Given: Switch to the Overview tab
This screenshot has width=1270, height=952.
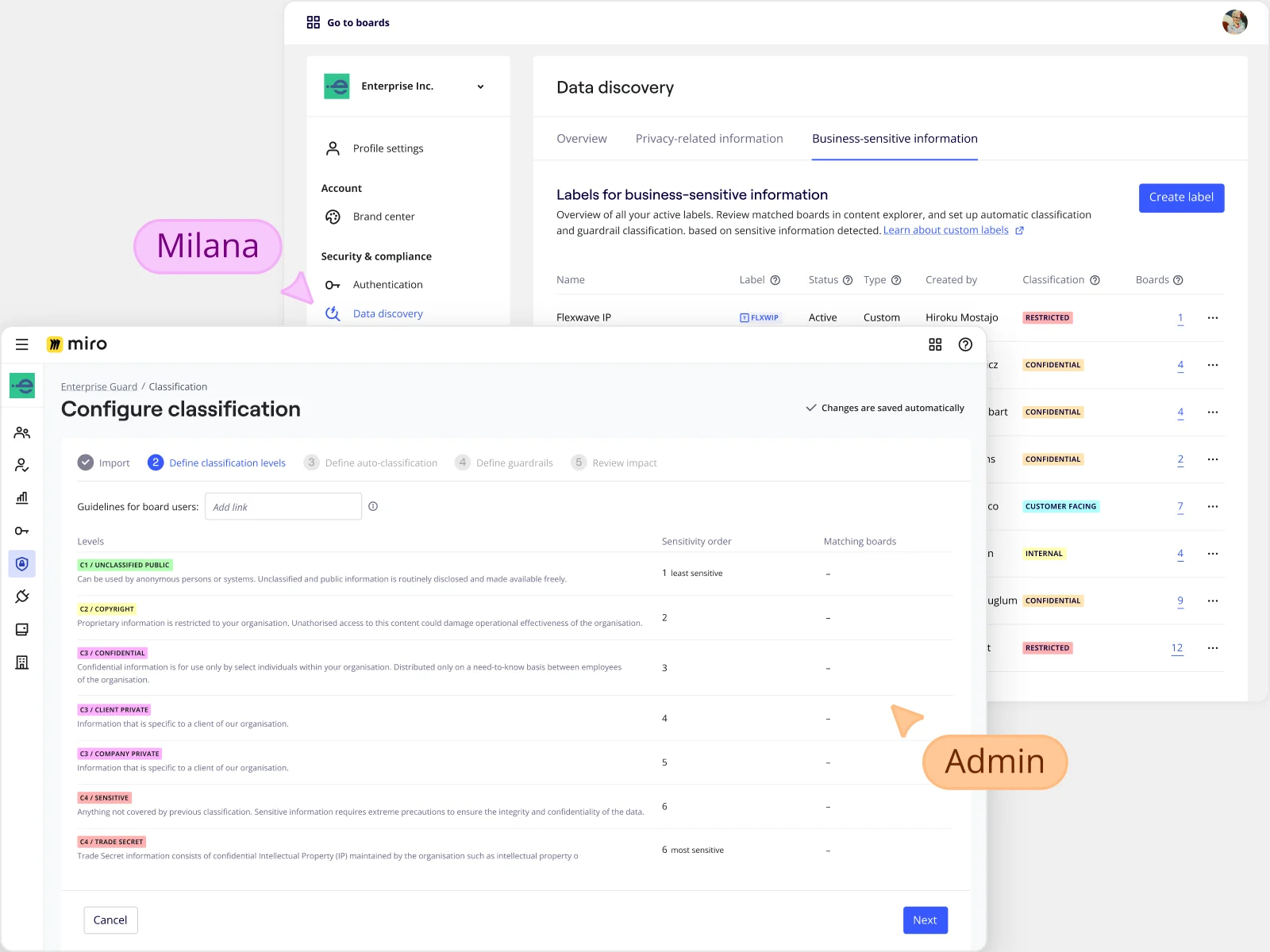Looking at the screenshot, I should click(581, 139).
